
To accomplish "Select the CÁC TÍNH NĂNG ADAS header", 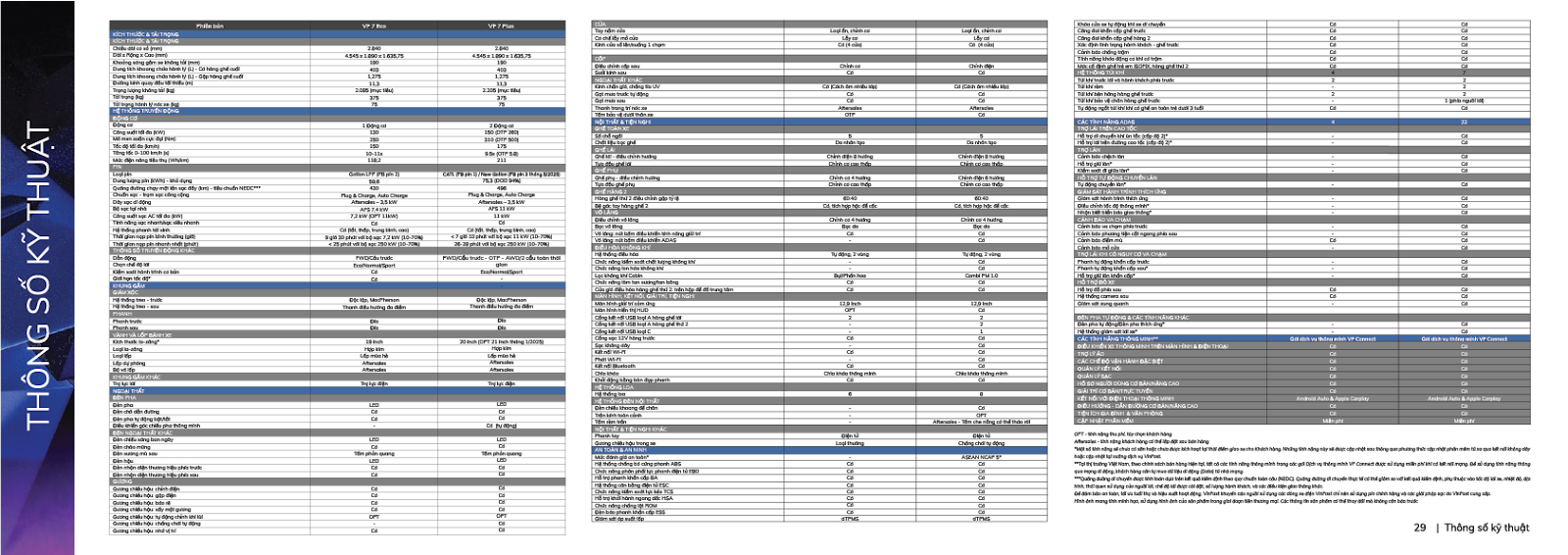I will click(1106, 122).
